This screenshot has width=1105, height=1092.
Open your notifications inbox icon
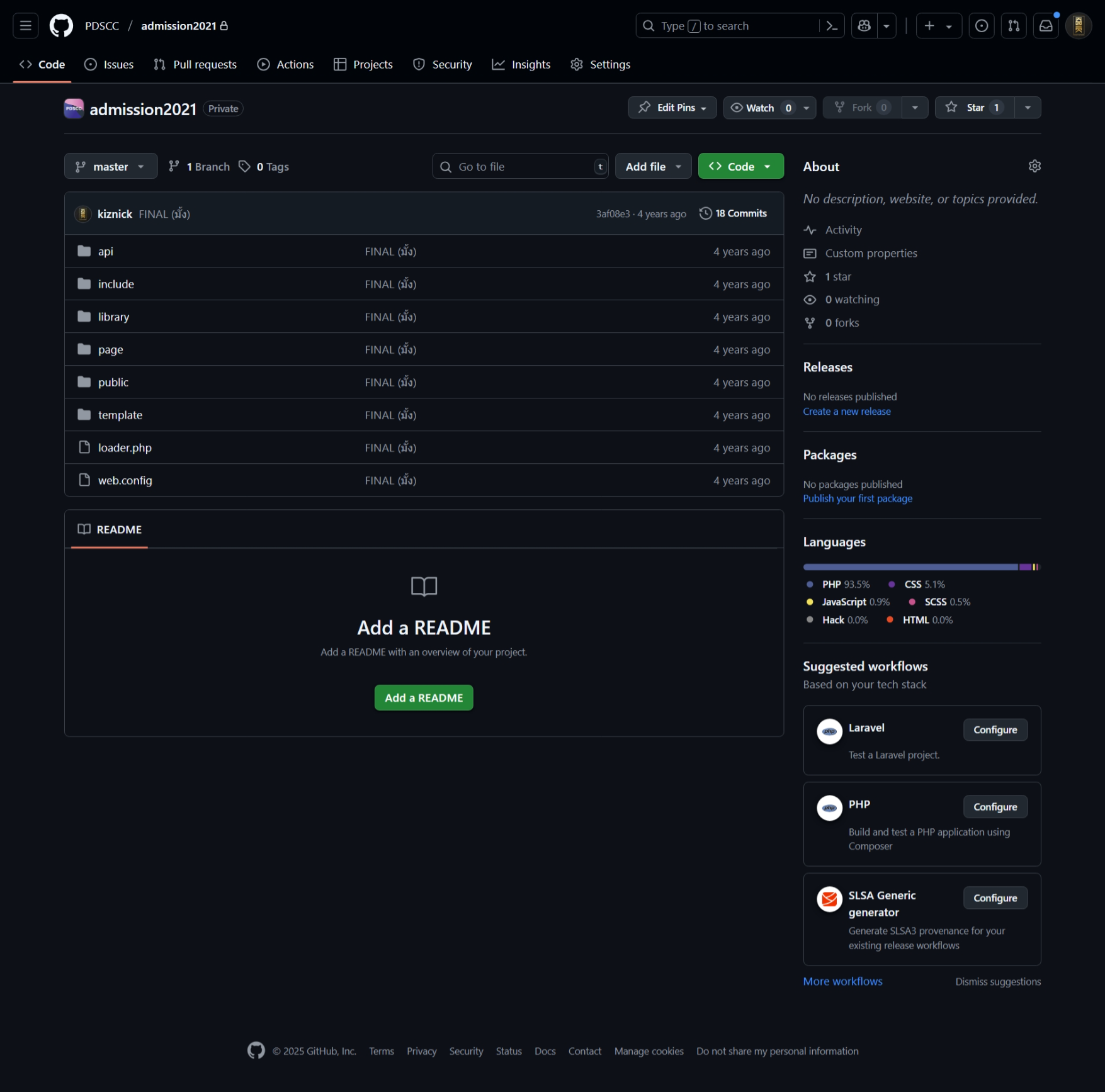(x=1046, y=25)
